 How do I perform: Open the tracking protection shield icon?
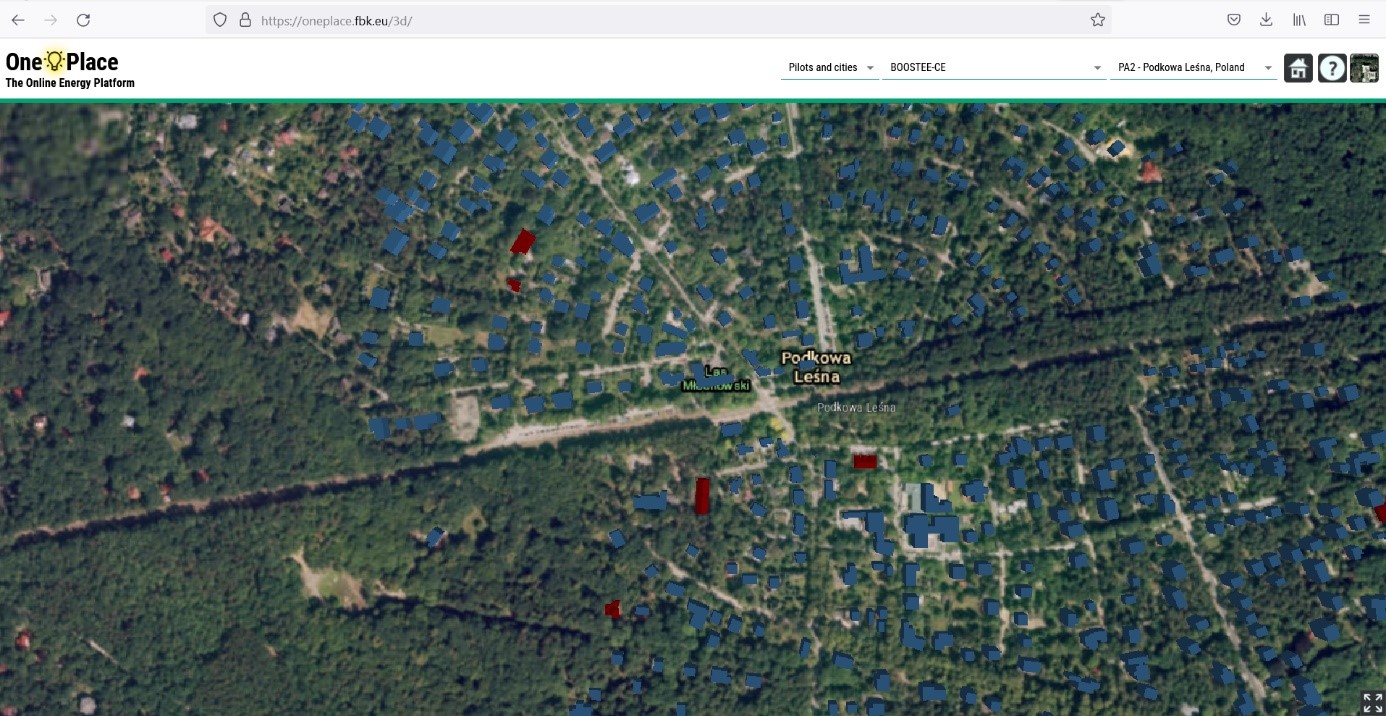click(x=221, y=20)
